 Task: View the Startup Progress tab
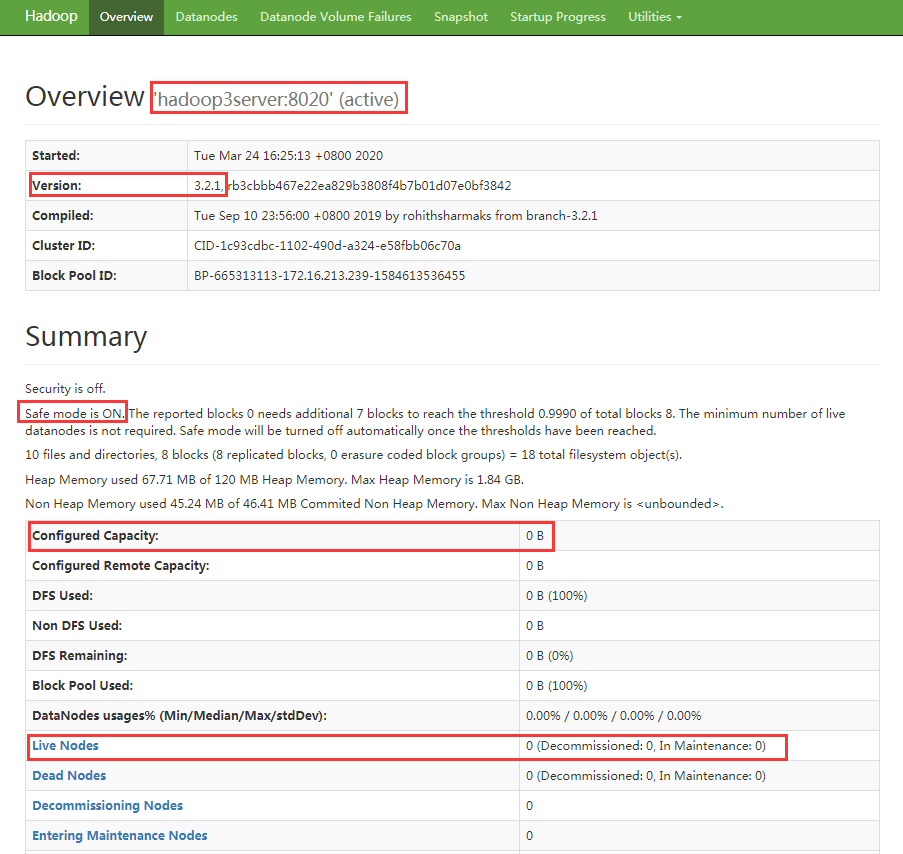pyautogui.click(x=558, y=17)
